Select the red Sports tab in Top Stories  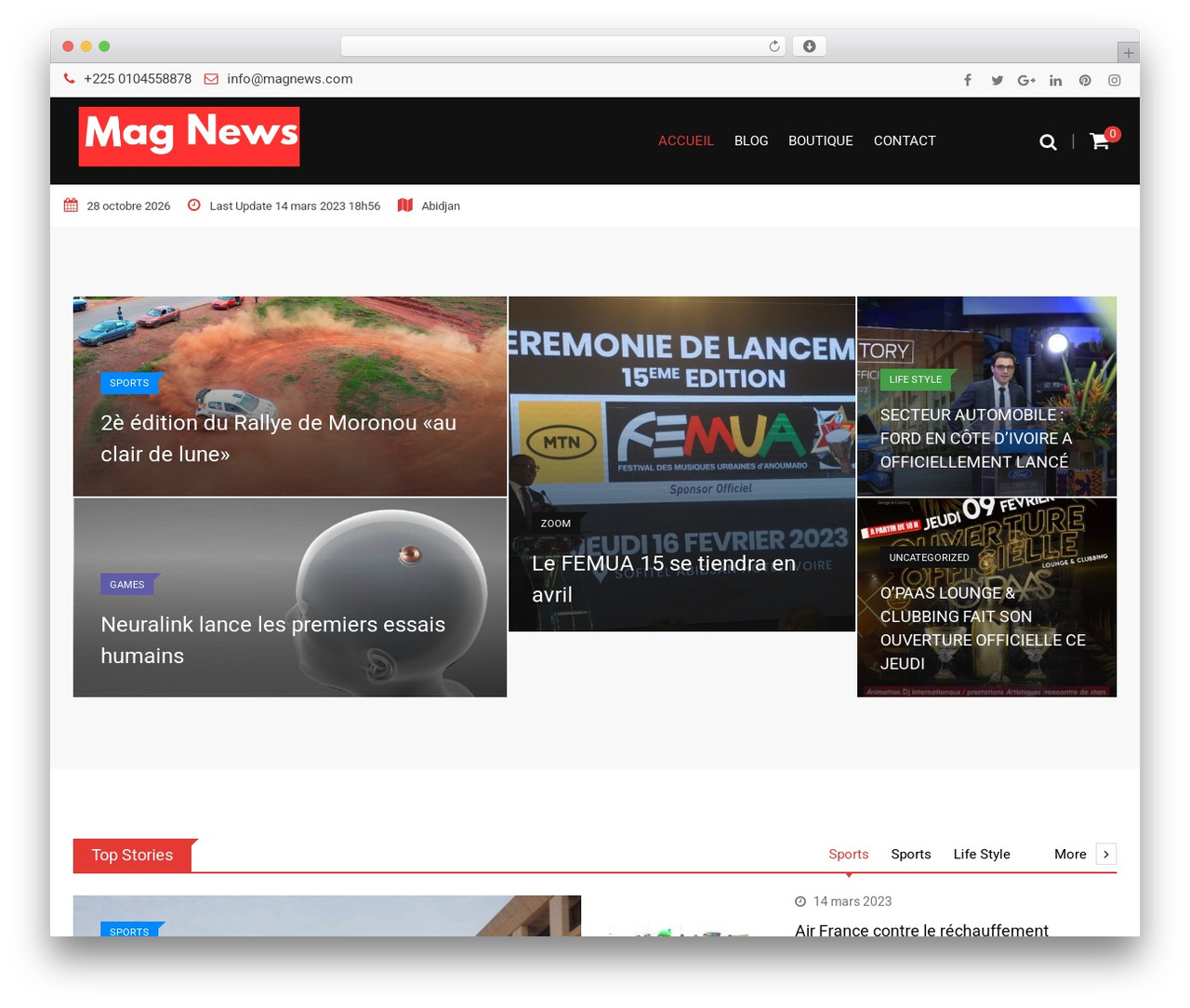pyautogui.click(x=849, y=855)
